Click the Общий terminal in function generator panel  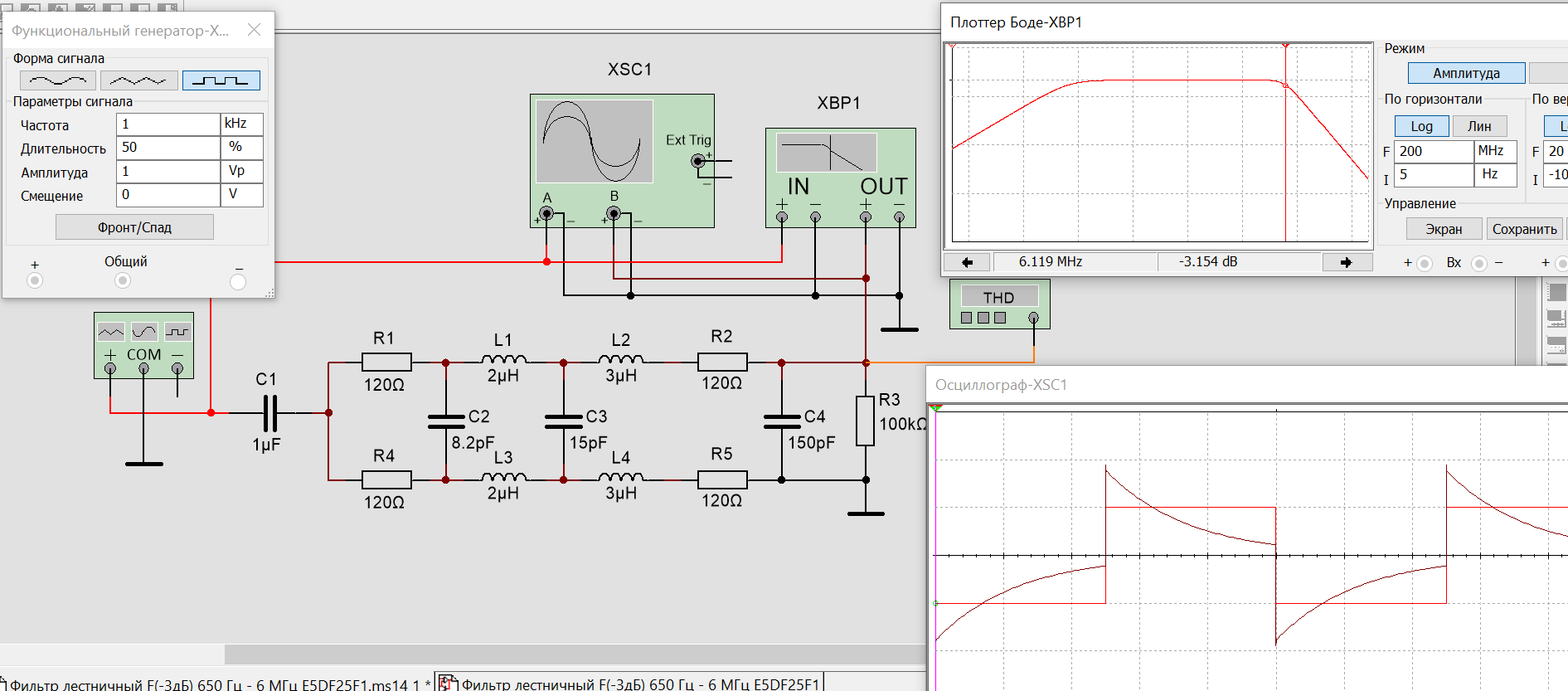point(123,280)
